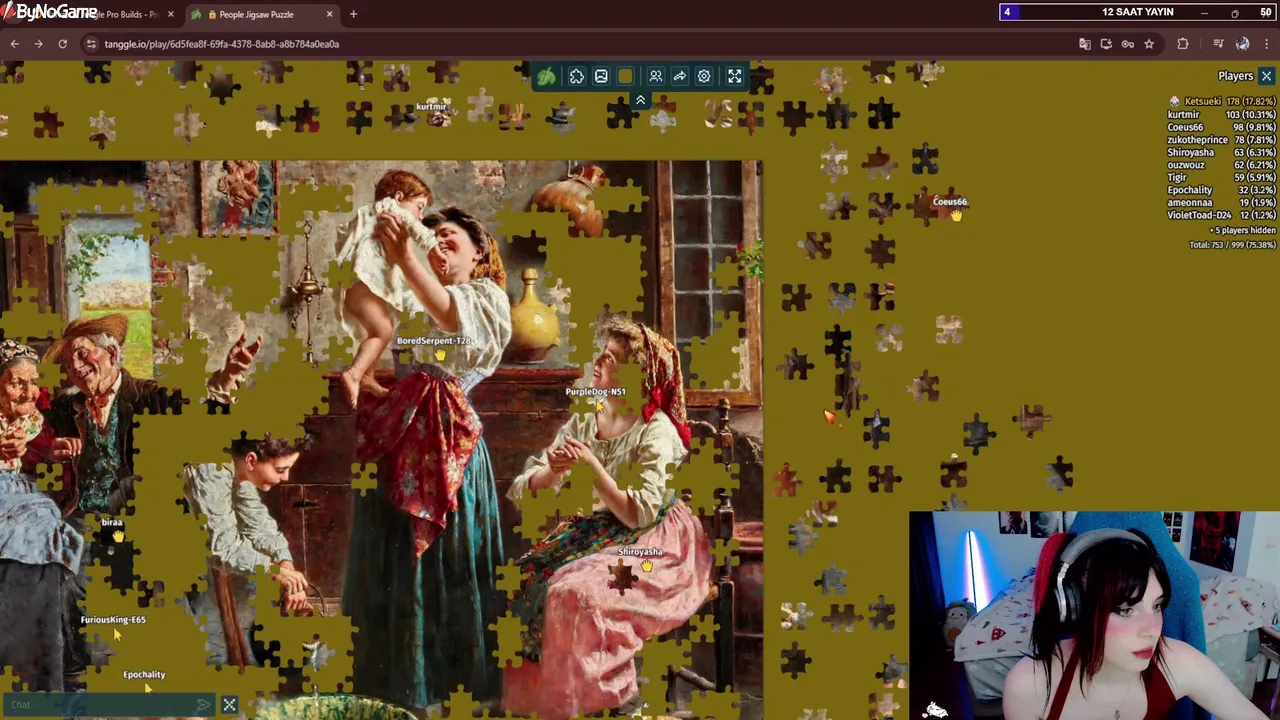Select VioletToad-D24 in the players list
1280x720 pixels.
click(1222, 215)
